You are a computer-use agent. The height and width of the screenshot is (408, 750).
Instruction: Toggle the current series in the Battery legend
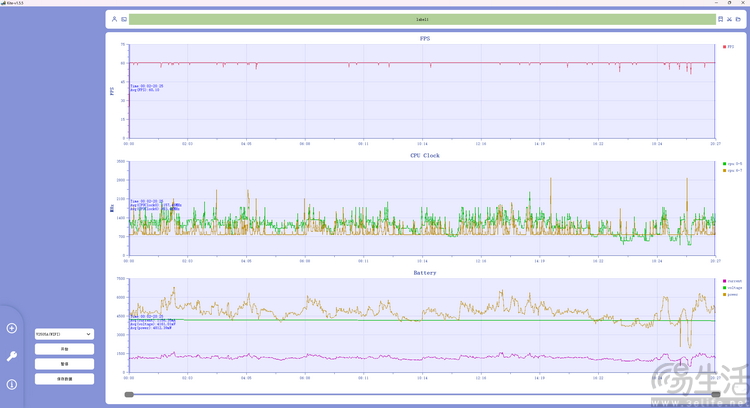[x=733, y=281]
